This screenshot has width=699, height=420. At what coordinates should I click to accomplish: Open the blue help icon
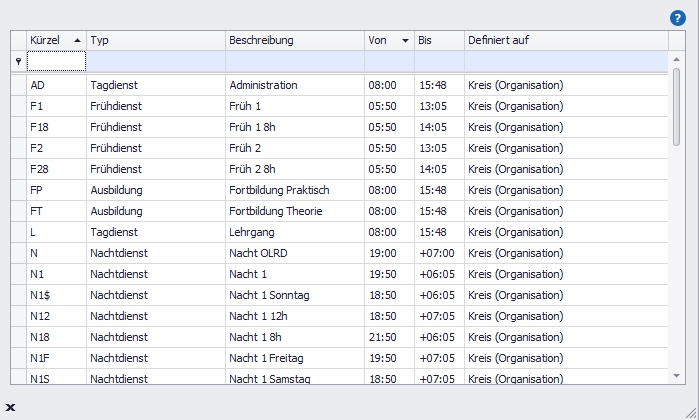point(677,18)
